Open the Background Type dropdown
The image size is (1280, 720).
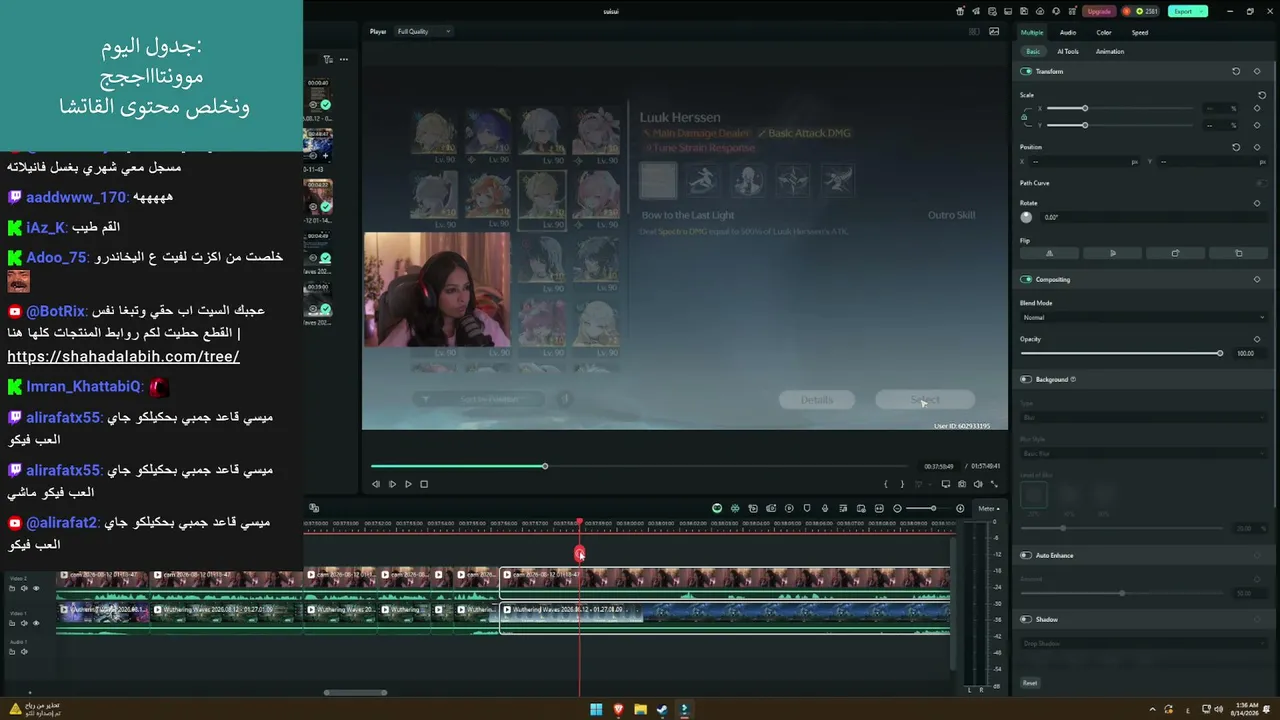[1143, 417]
